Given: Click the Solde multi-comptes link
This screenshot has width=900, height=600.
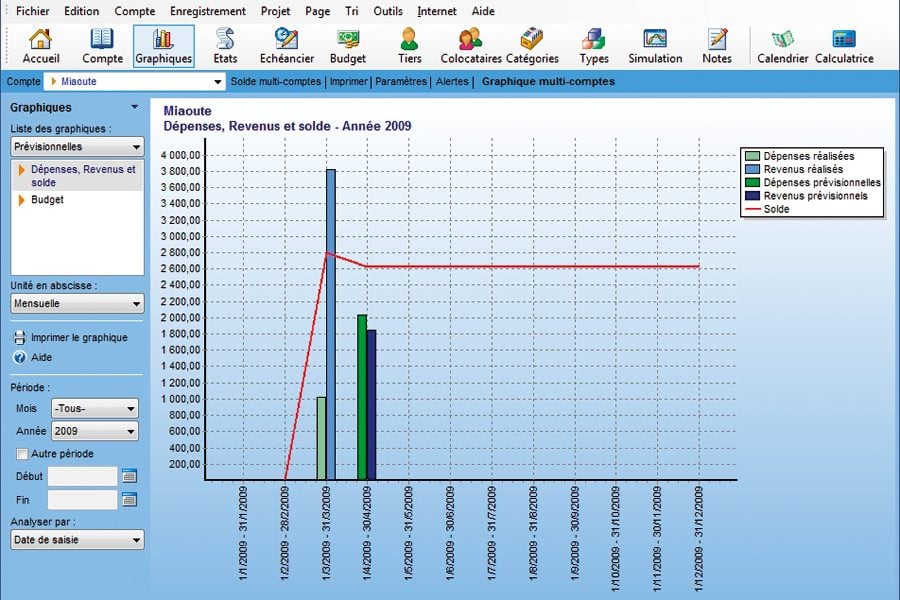Looking at the screenshot, I should coord(276,82).
